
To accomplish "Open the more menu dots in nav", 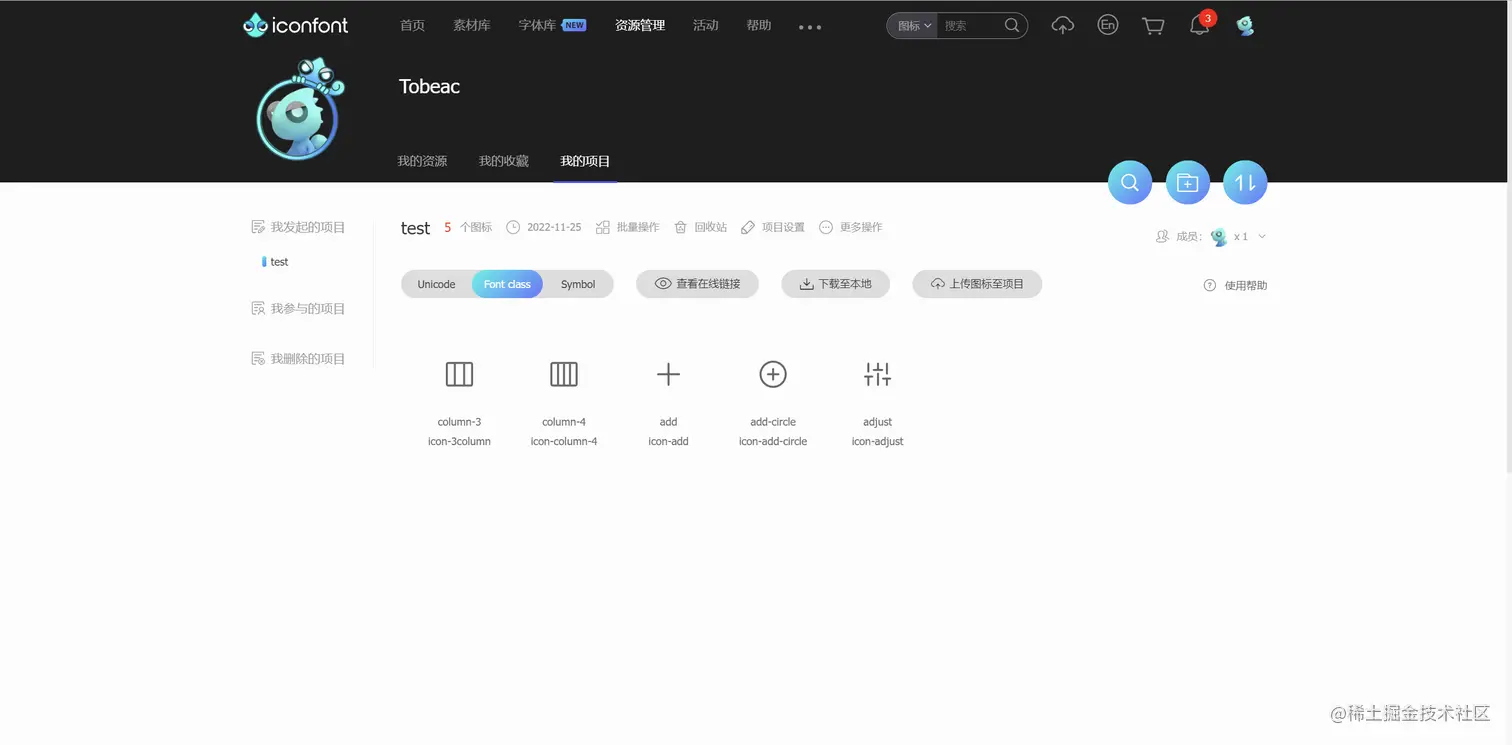I will coord(810,27).
